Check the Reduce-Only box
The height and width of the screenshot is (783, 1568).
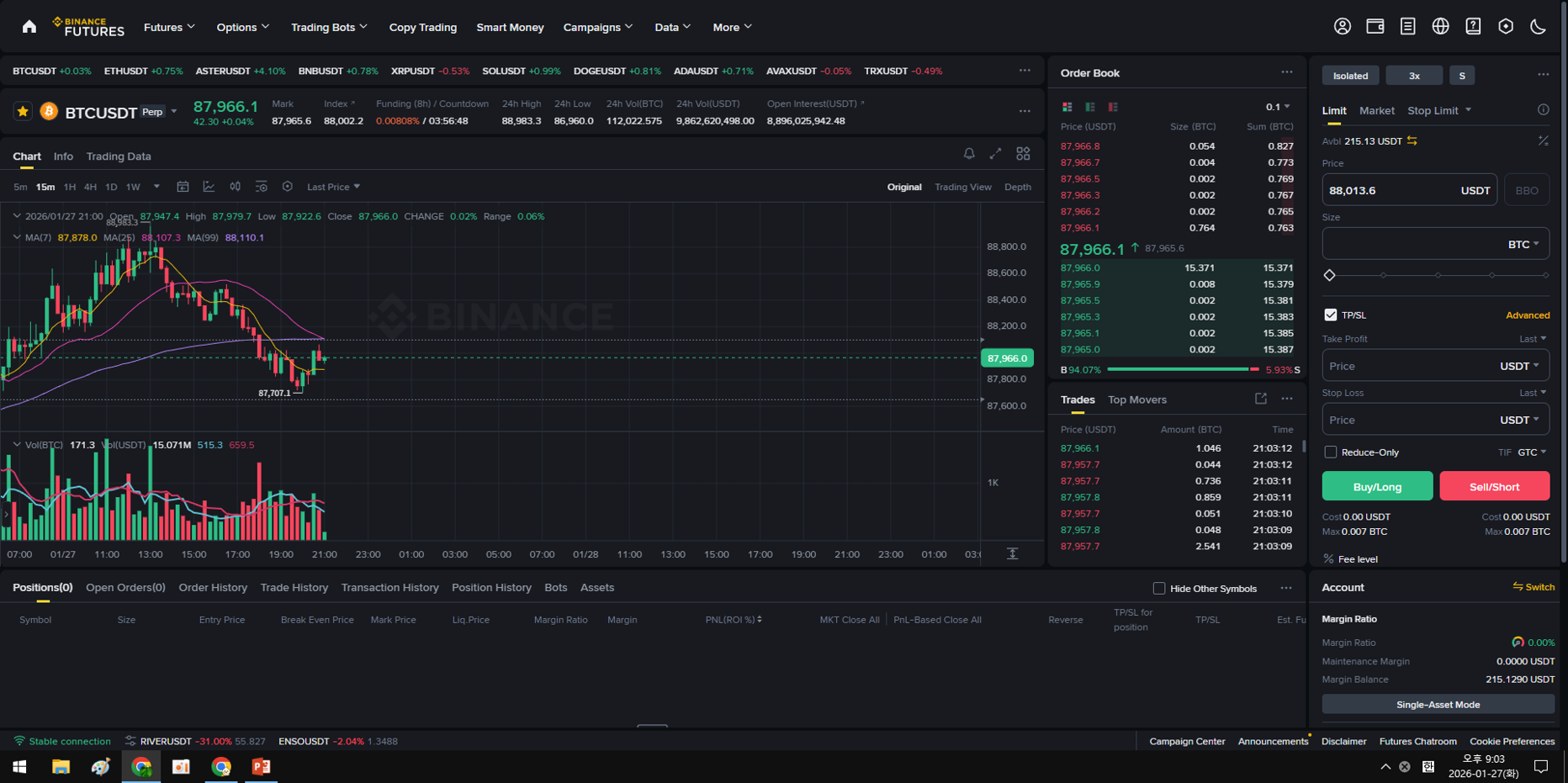(1331, 452)
